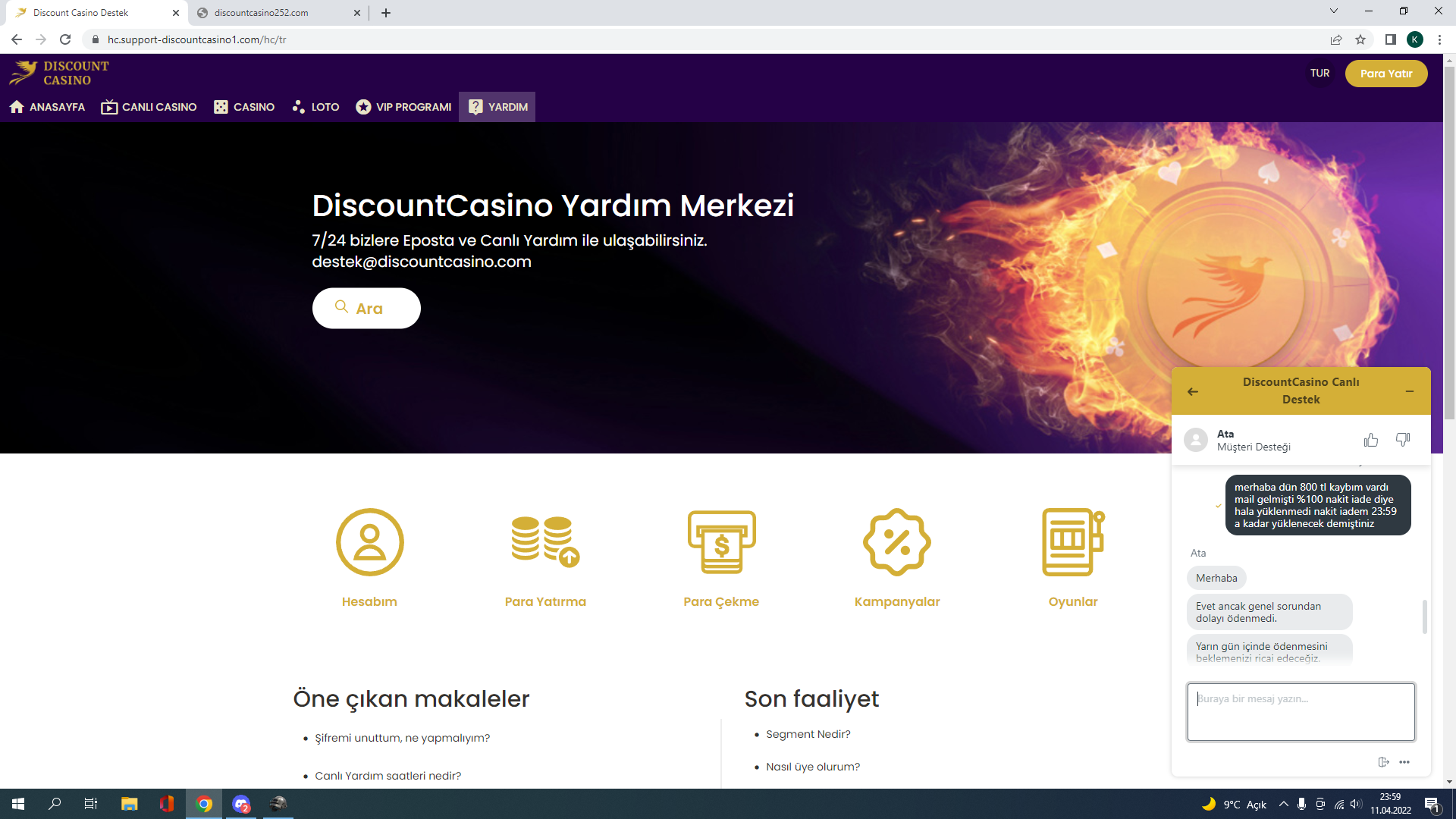Screen dimensions: 1456x819
Task: Open the CANLI CASINO menu item
Action: [x=149, y=107]
